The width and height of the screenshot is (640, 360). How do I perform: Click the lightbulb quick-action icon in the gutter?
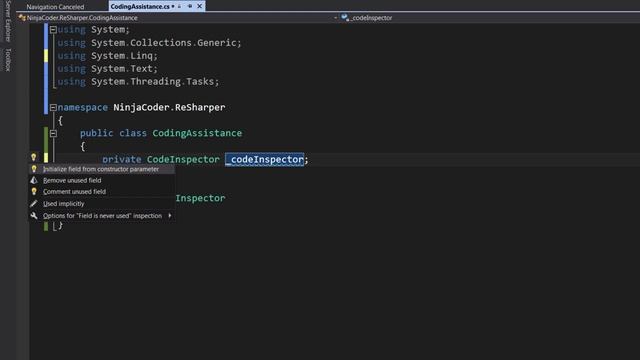33,157
